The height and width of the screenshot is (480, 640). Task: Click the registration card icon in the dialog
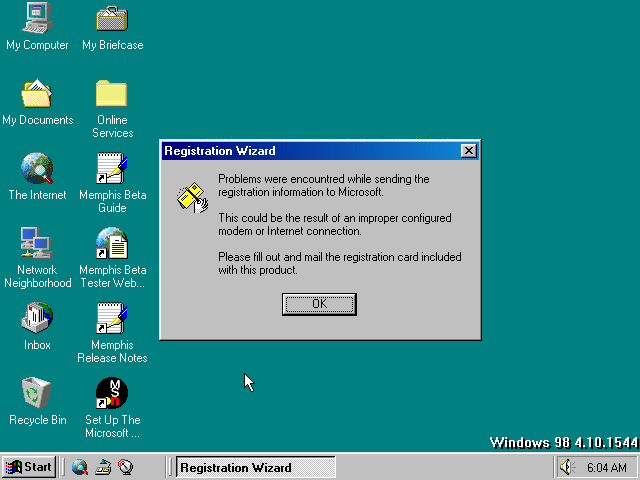(x=193, y=198)
